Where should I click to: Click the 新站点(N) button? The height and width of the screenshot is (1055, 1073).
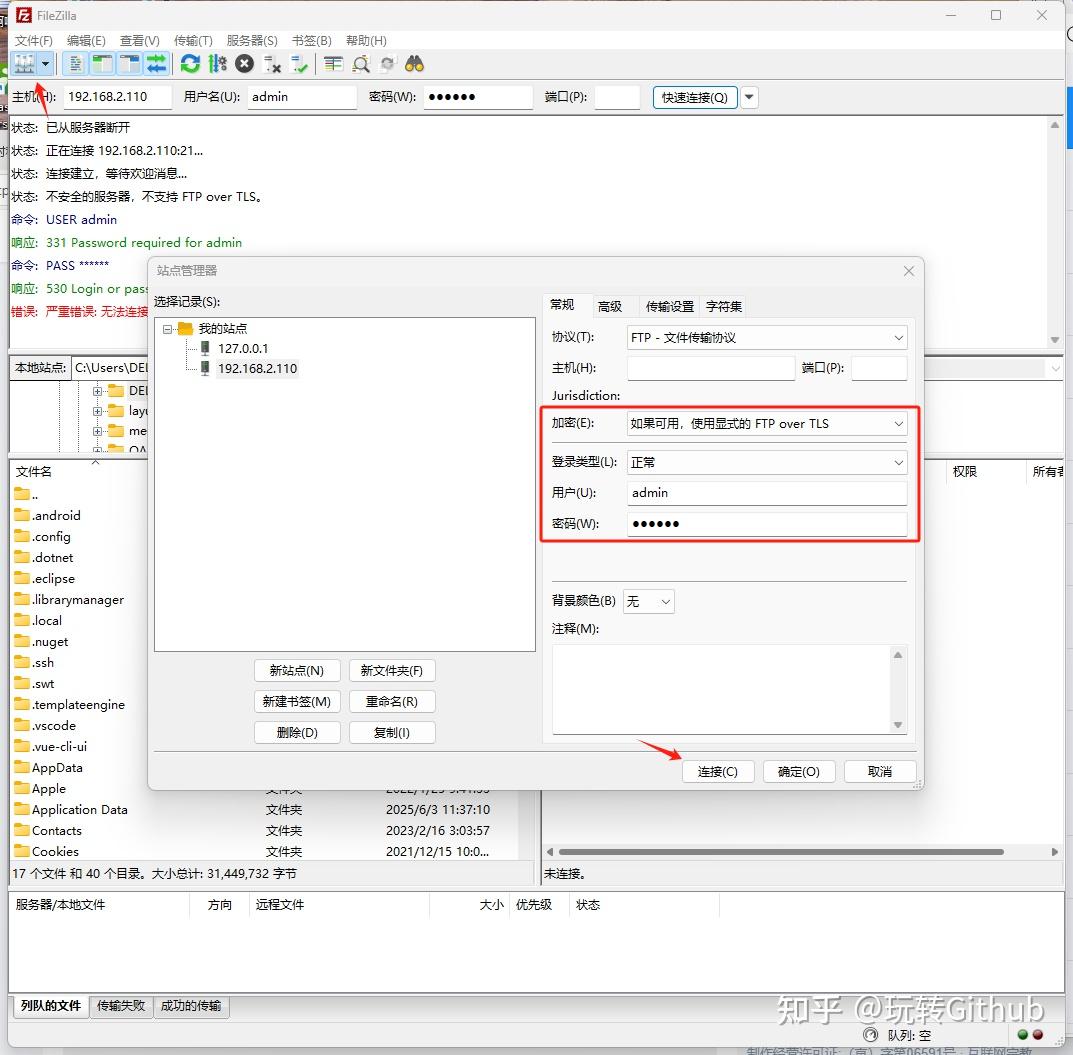pos(297,670)
